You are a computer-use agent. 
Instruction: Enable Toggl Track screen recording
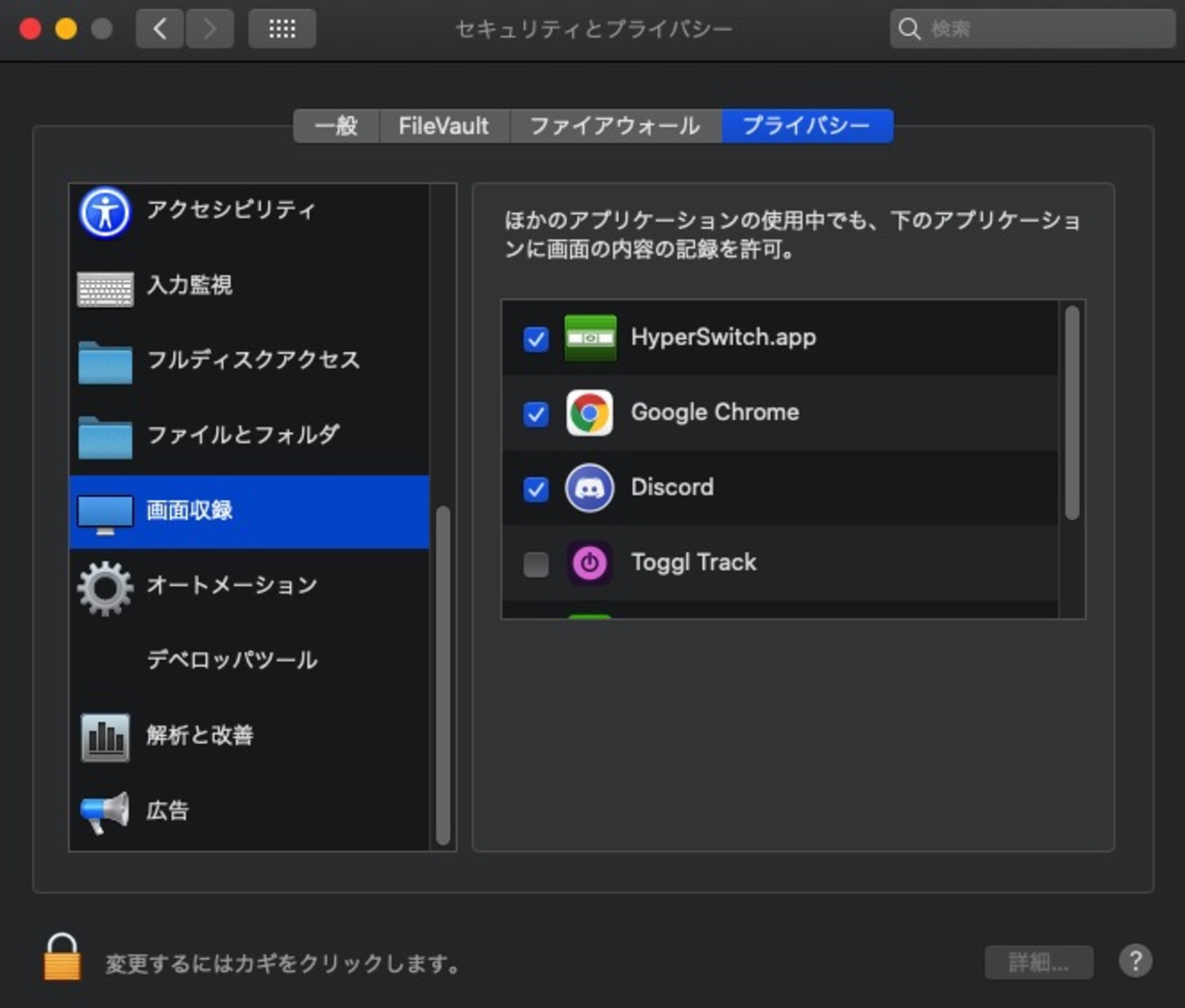pyautogui.click(x=536, y=564)
